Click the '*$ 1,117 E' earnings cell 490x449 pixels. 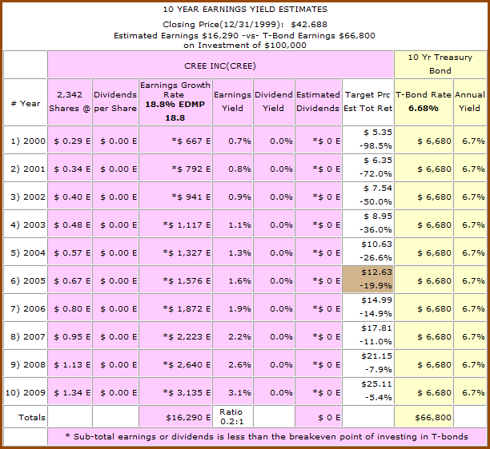click(x=175, y=224)
